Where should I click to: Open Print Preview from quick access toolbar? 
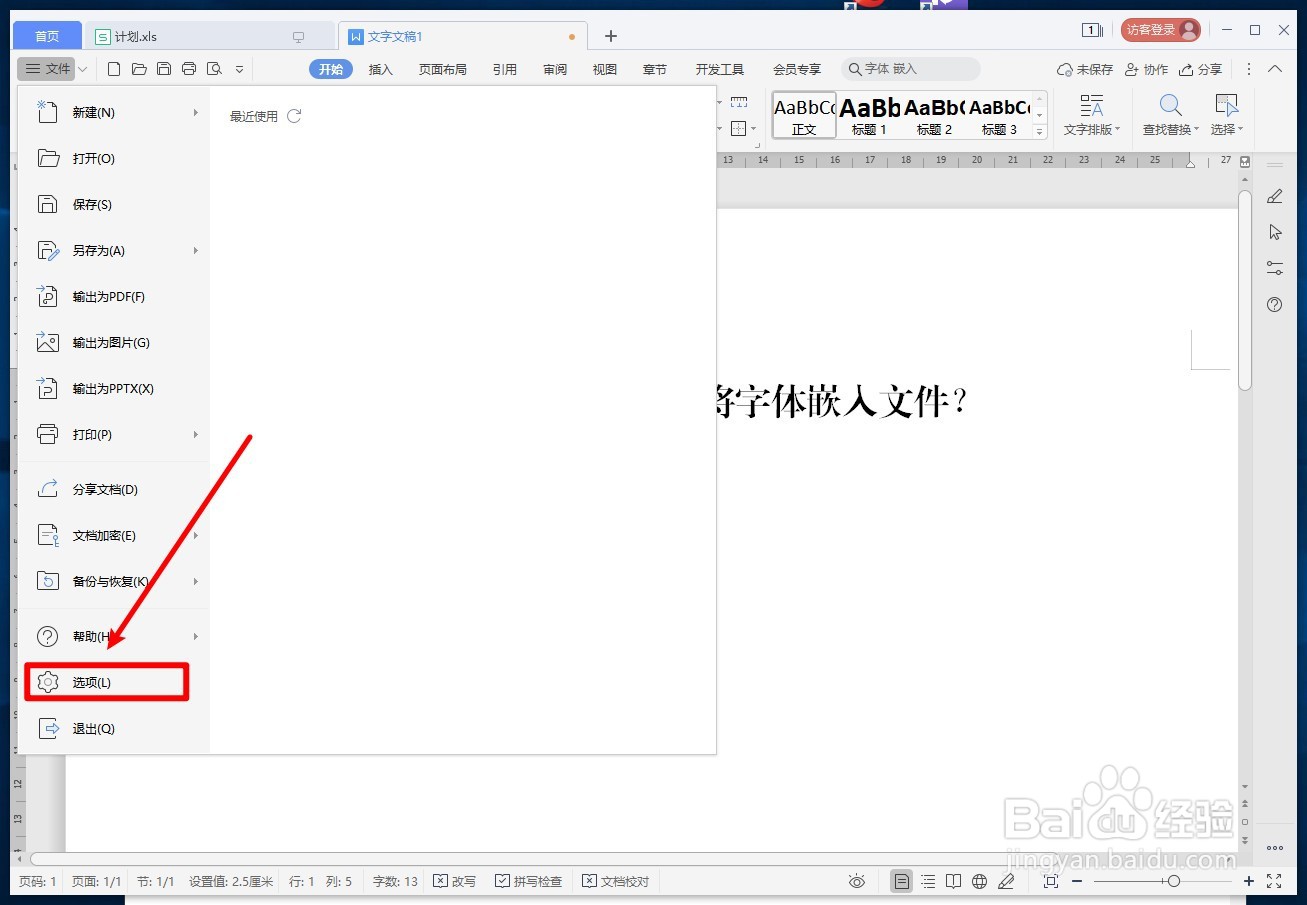[214, 68]
